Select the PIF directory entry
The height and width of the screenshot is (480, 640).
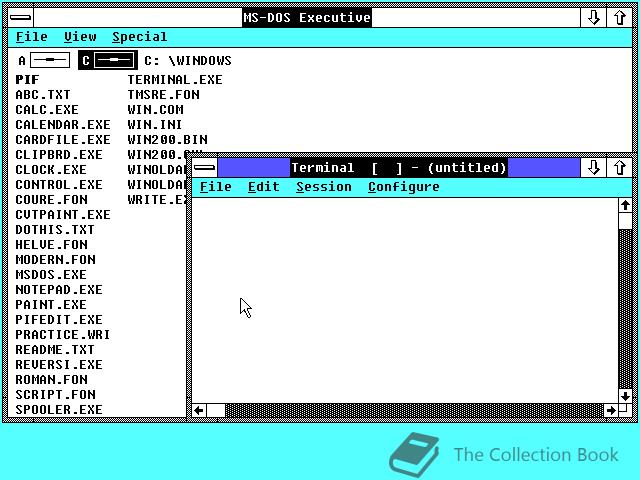click(27, 80)
